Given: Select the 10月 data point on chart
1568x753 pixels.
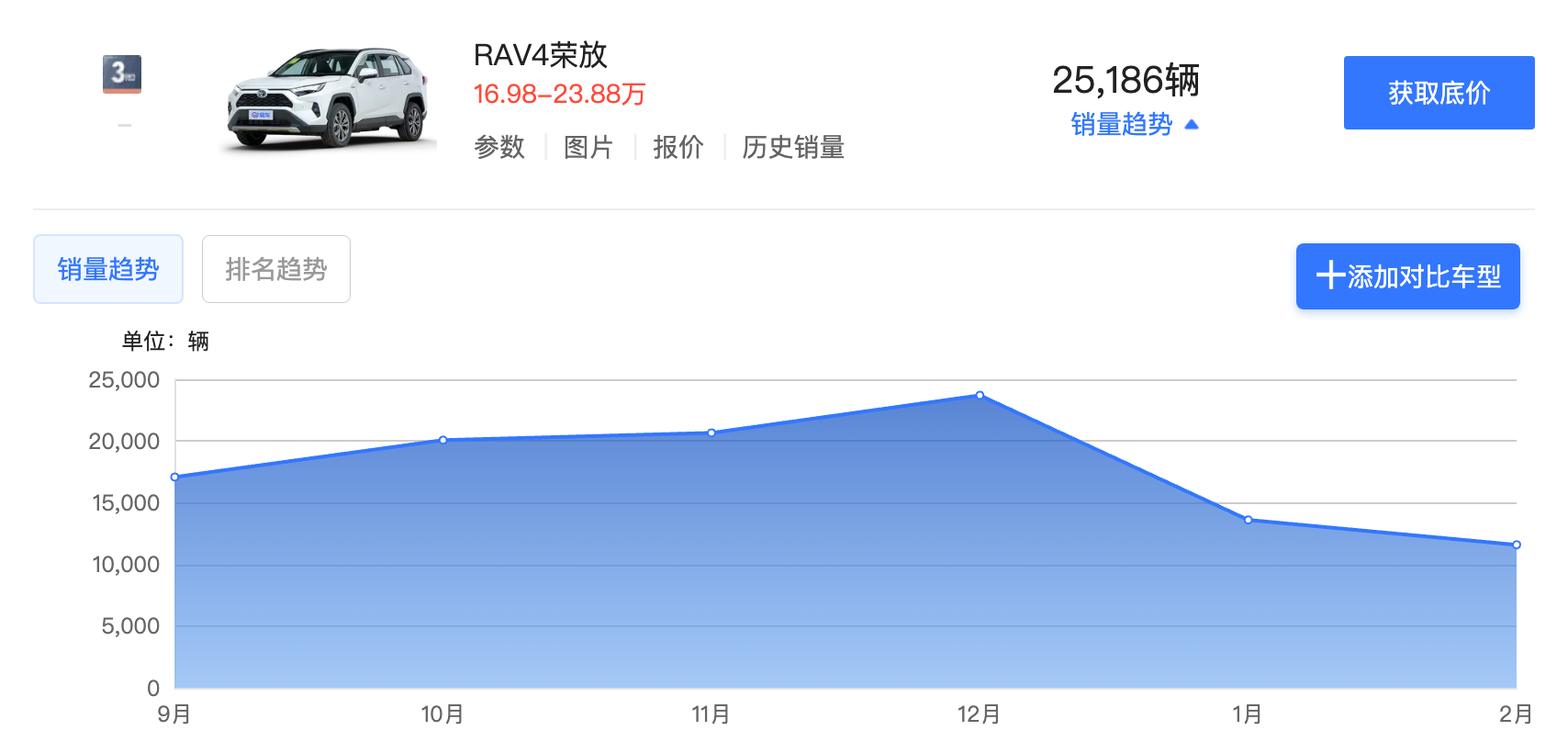Looking at the screenshot, I should tap(442, 440).
